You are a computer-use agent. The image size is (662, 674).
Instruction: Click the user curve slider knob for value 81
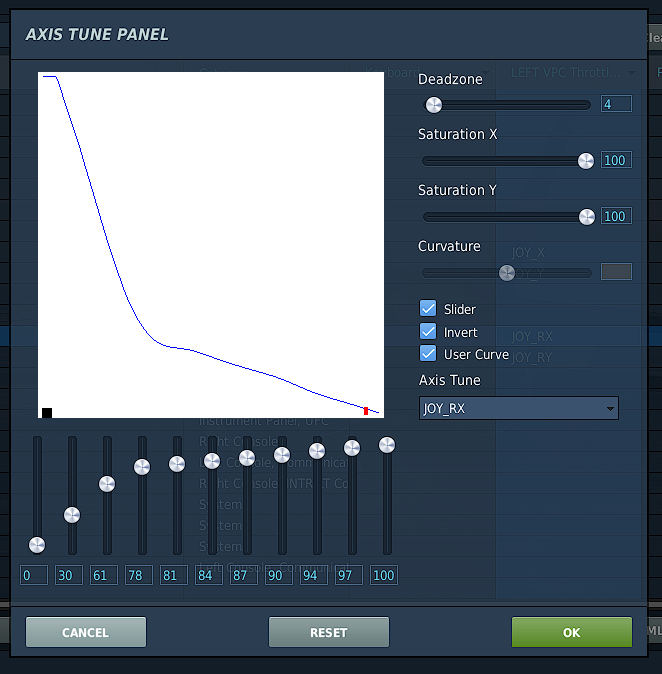(x=177, y=464)
